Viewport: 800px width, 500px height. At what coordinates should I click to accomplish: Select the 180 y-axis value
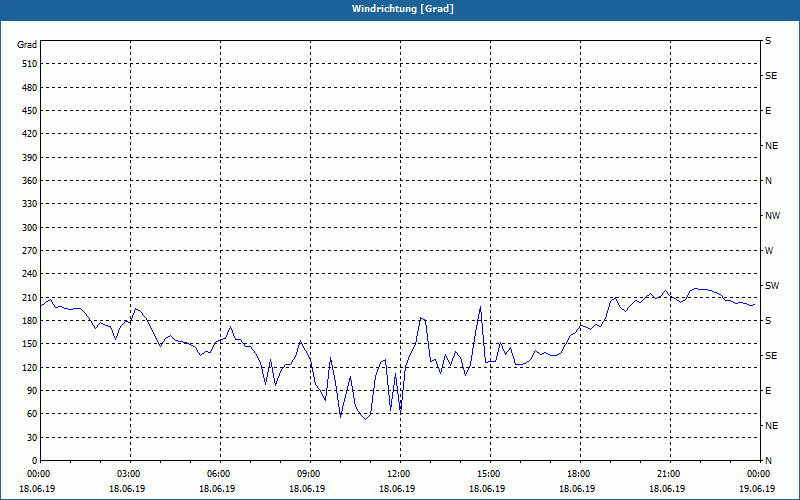(x=30, y=321)
